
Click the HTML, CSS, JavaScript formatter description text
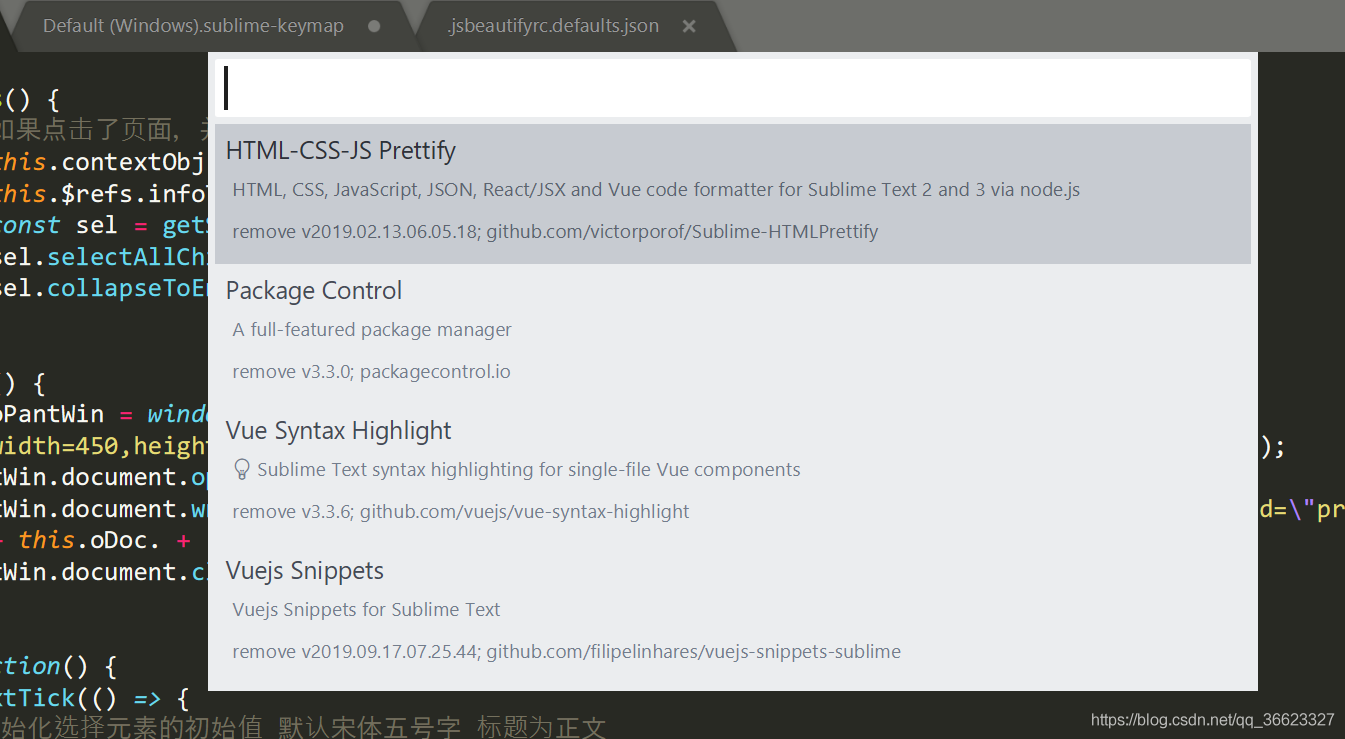(656, 190)
